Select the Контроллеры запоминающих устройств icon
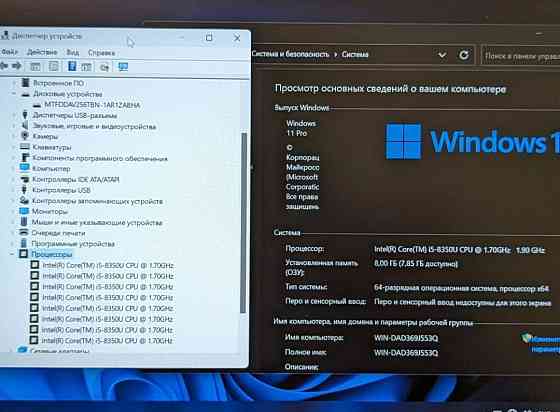The width and height of the screenshot is (560, 412). [24, 200]
